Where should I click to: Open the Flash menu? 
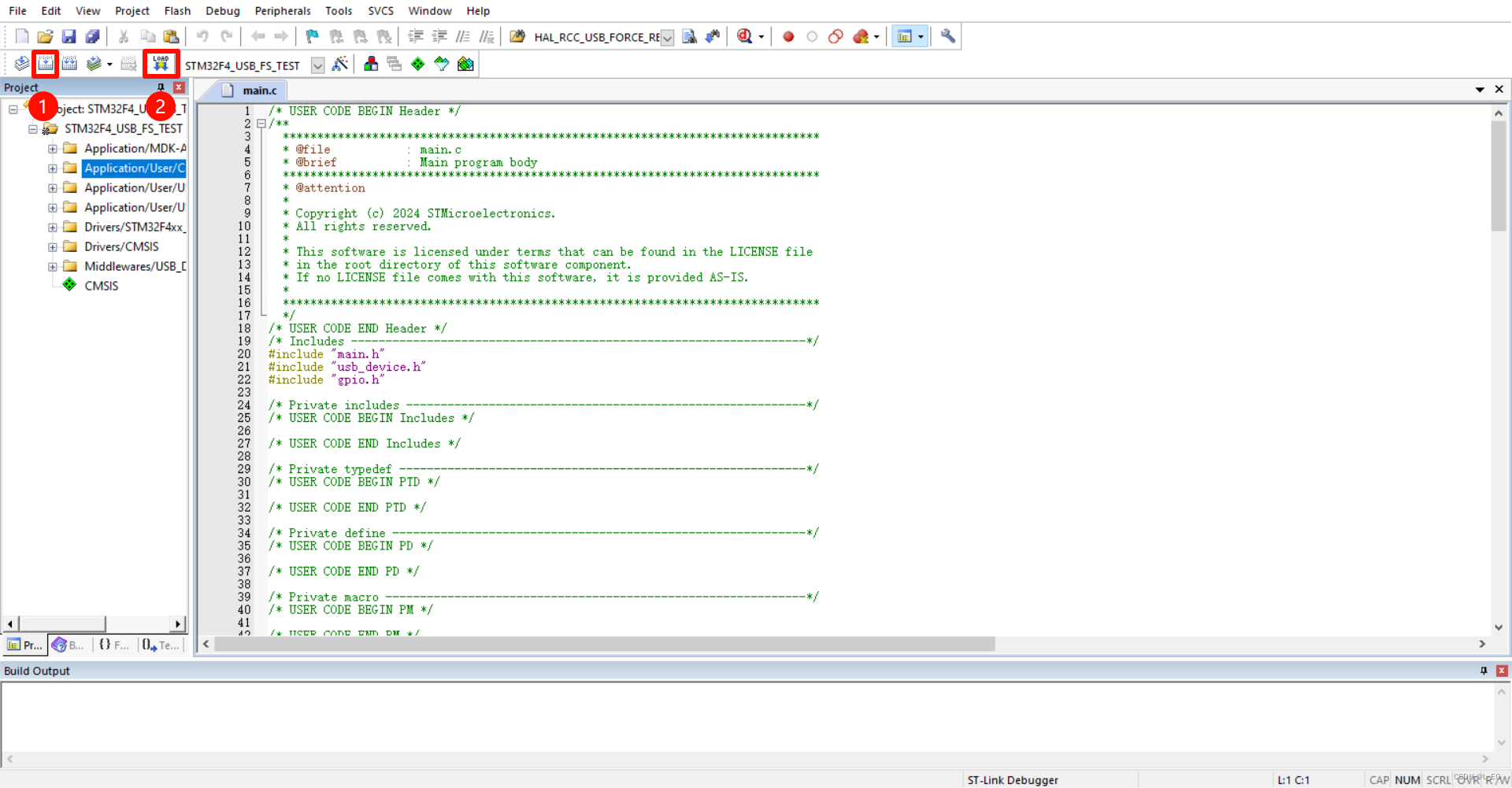(x=177, y=11)
